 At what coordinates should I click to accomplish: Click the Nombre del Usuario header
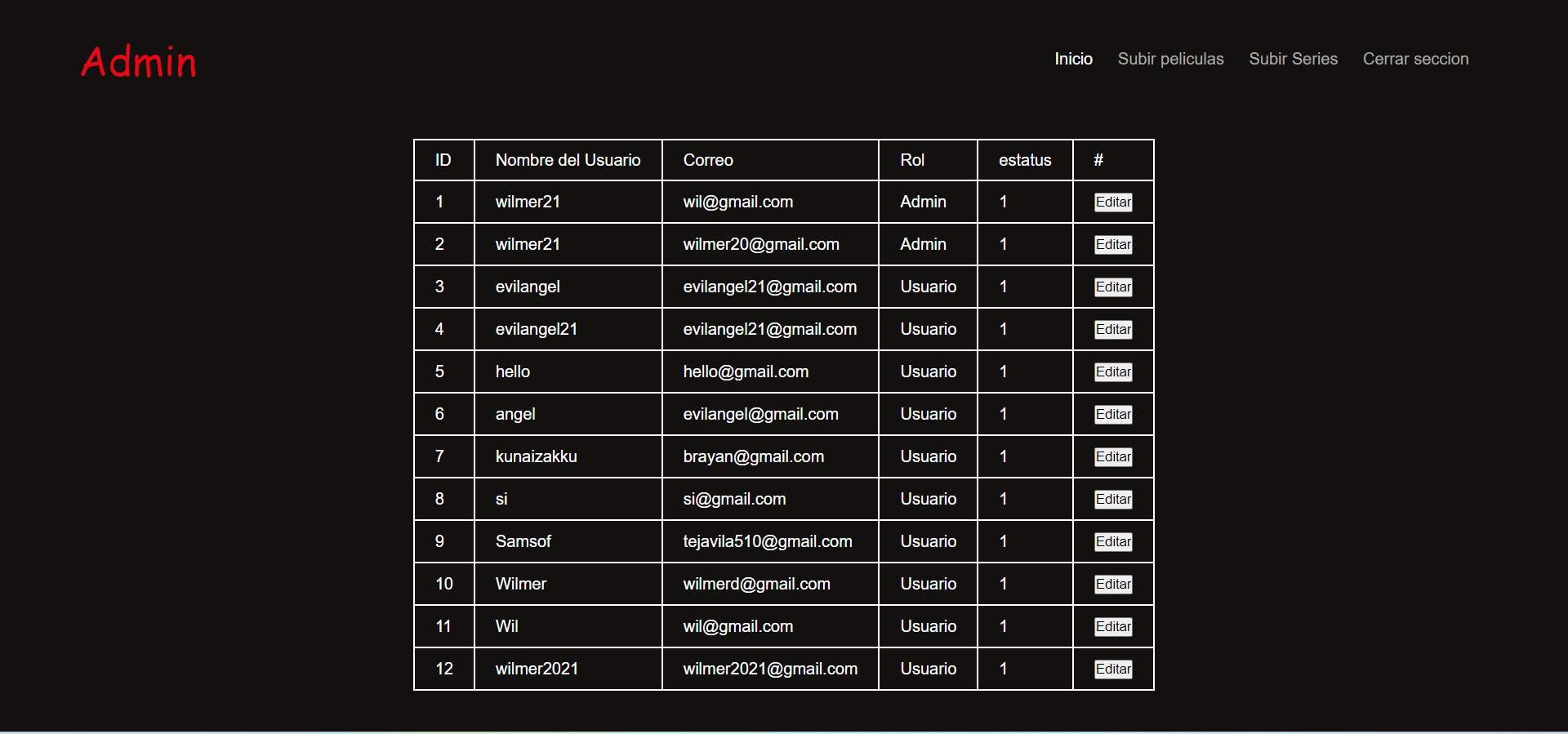click(568, 160)
